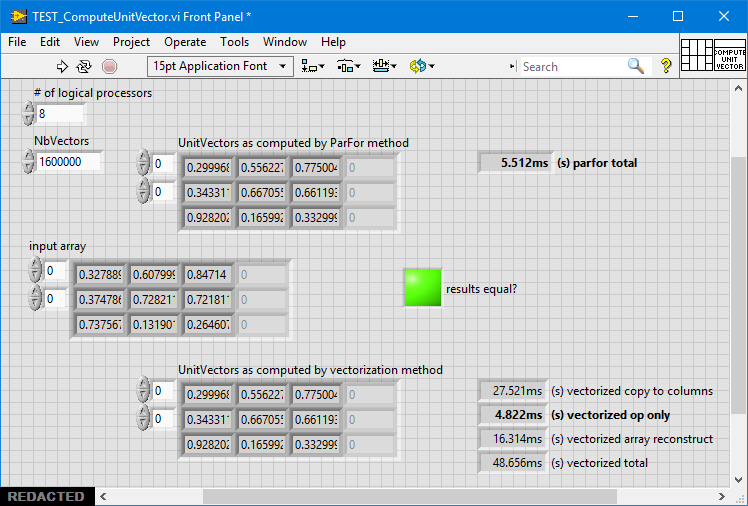Screen dimensions: 748x506
Task: Click the 16.314ms array reconstruct indicator
Action: point(512,439)
